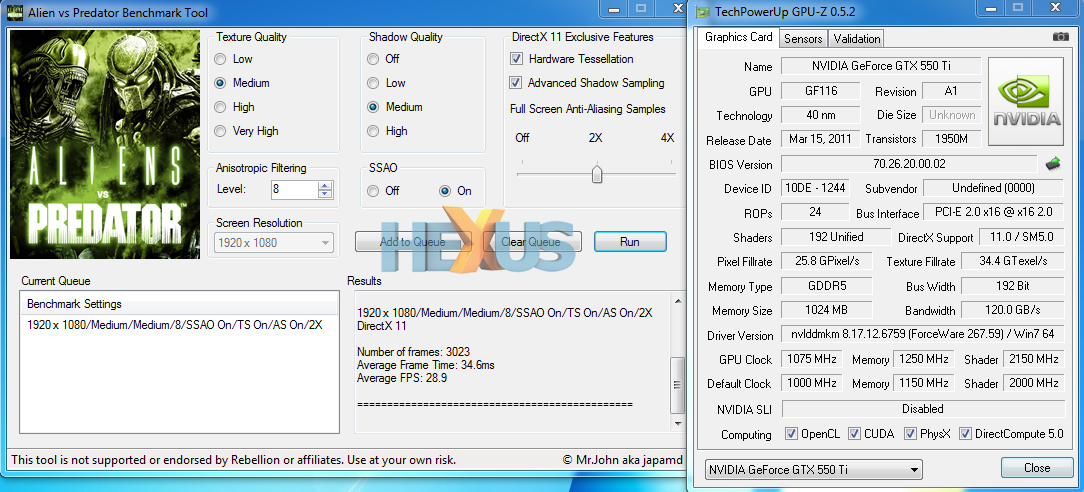
Task: Toggle the CUDA checkbox
Action: click(x=854, y=434)
